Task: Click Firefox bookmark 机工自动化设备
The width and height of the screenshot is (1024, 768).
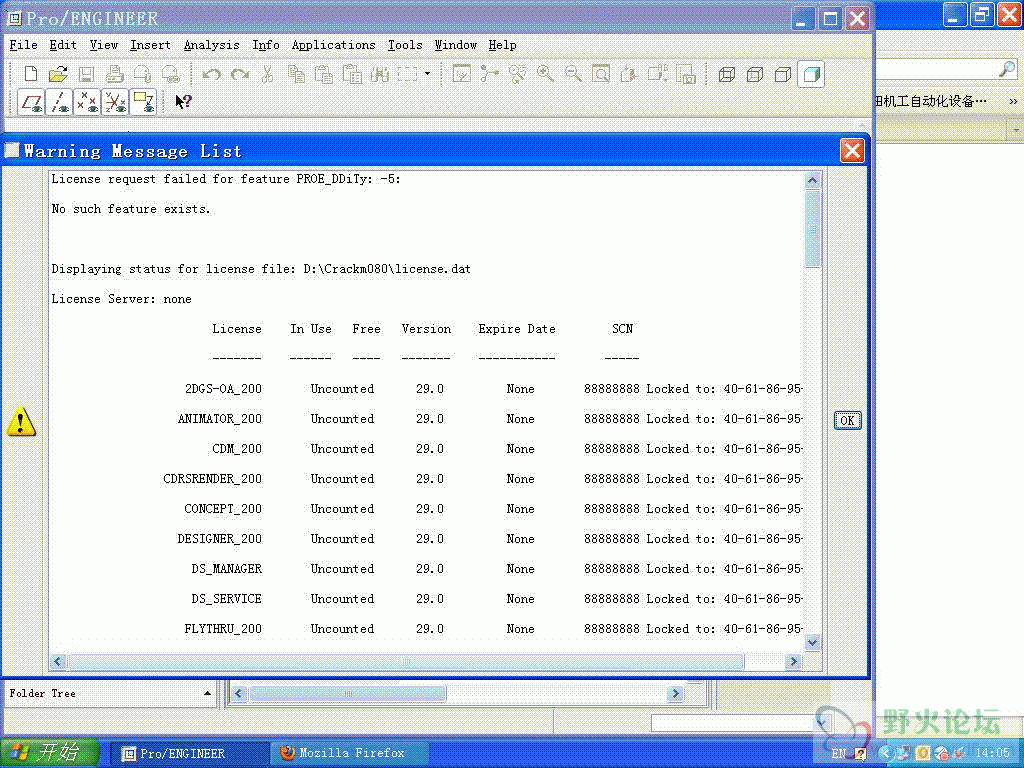Action: point(930,101)
